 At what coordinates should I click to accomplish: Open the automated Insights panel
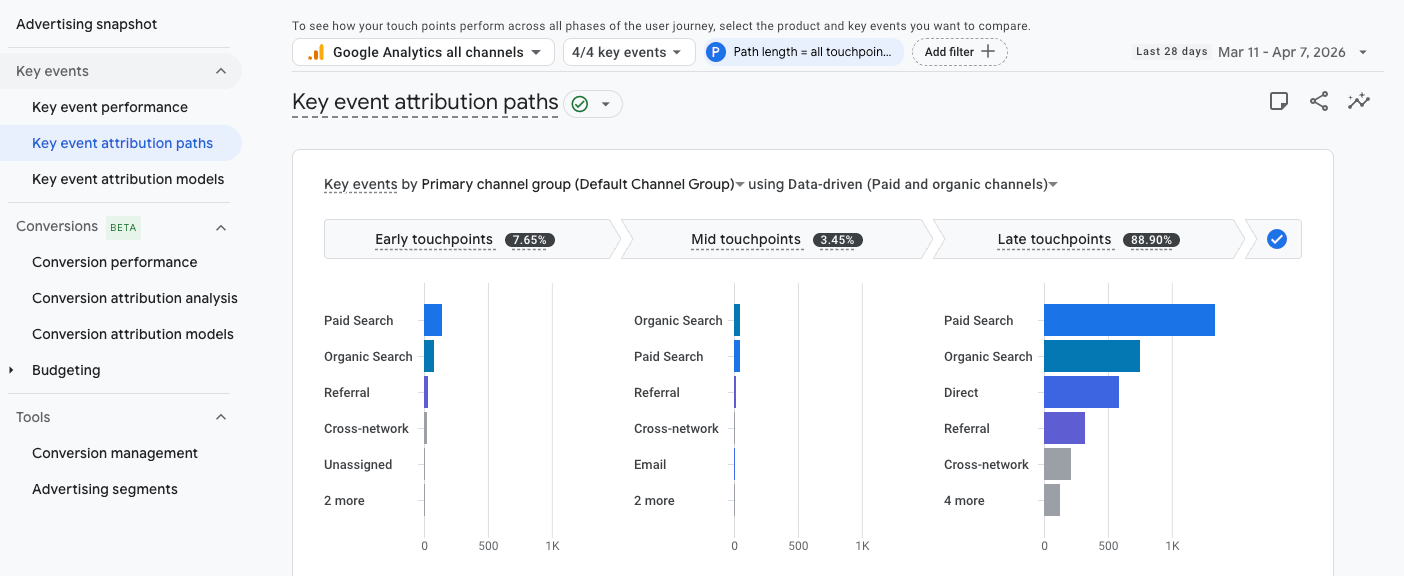[1358, 100]
